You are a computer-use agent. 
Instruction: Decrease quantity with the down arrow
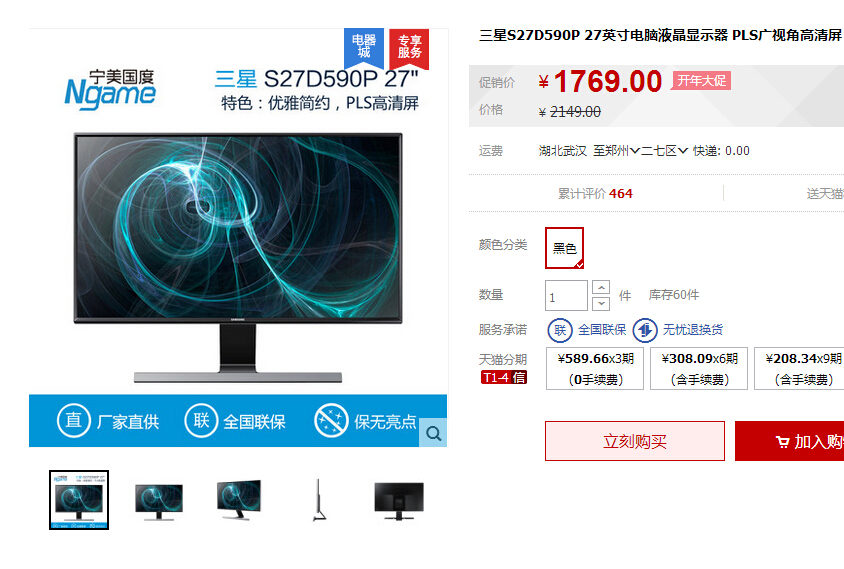[601, 304]
